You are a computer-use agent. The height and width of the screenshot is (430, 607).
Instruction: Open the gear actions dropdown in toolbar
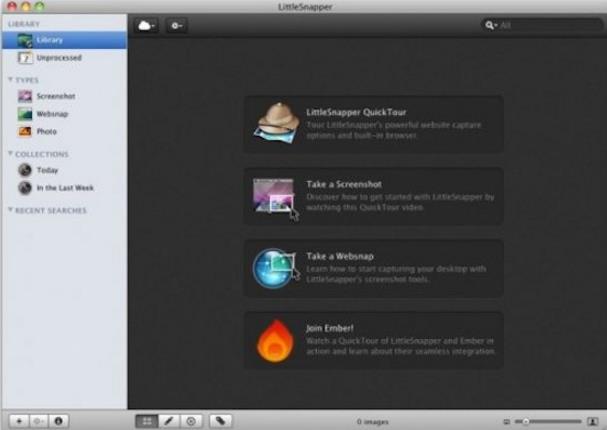pos(177,26)
